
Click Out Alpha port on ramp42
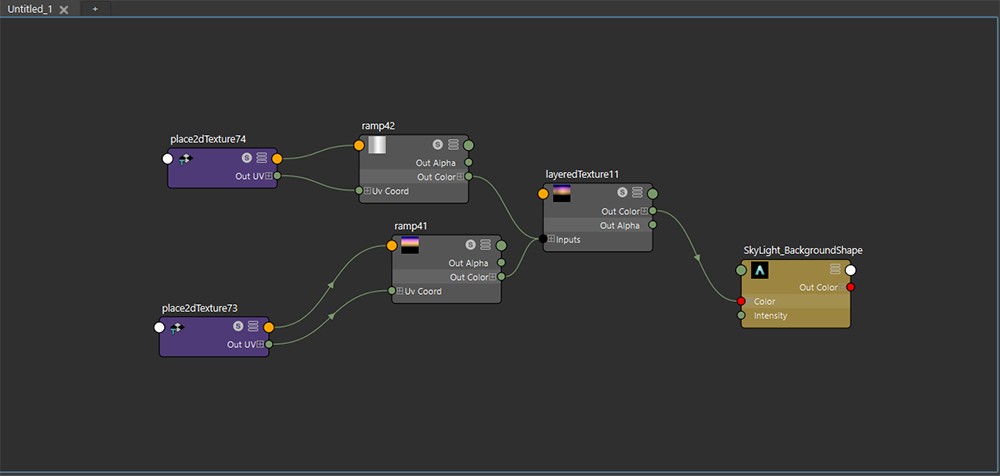click(x=469, y=162)
